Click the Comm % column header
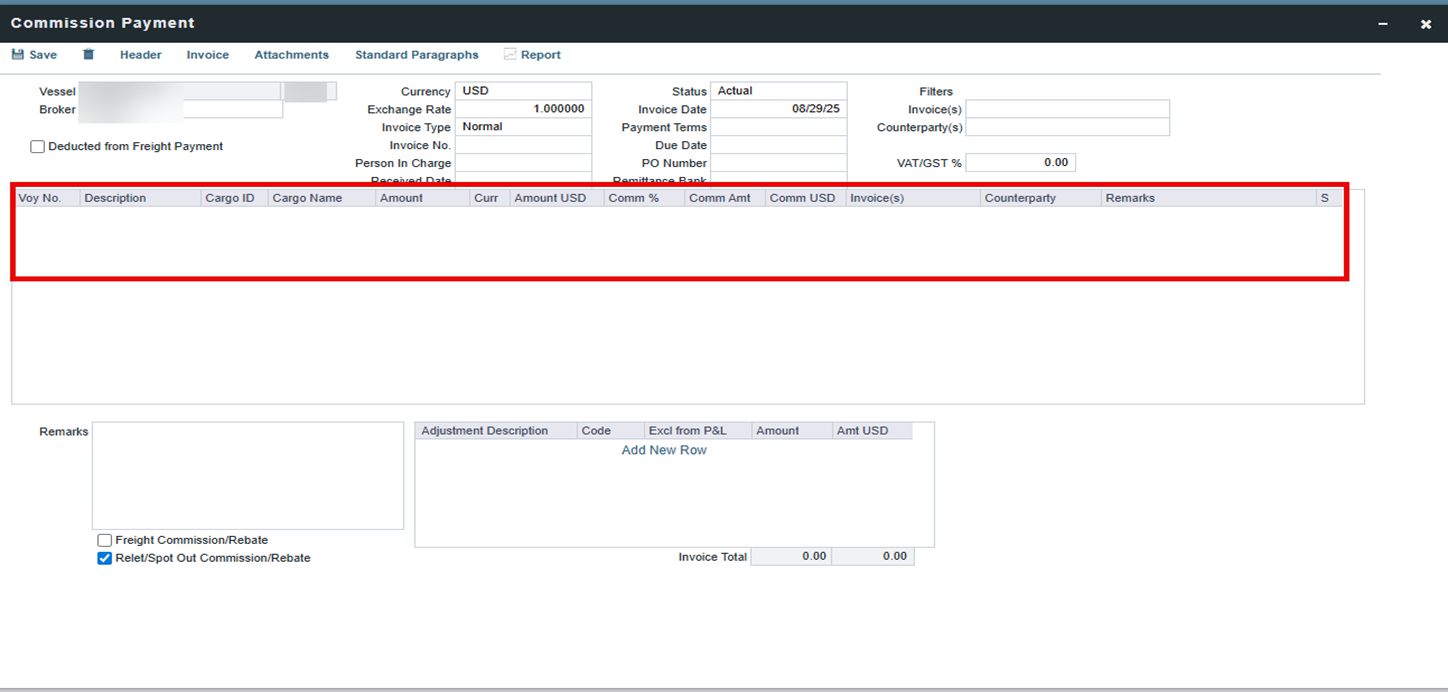 click(634, 198)
